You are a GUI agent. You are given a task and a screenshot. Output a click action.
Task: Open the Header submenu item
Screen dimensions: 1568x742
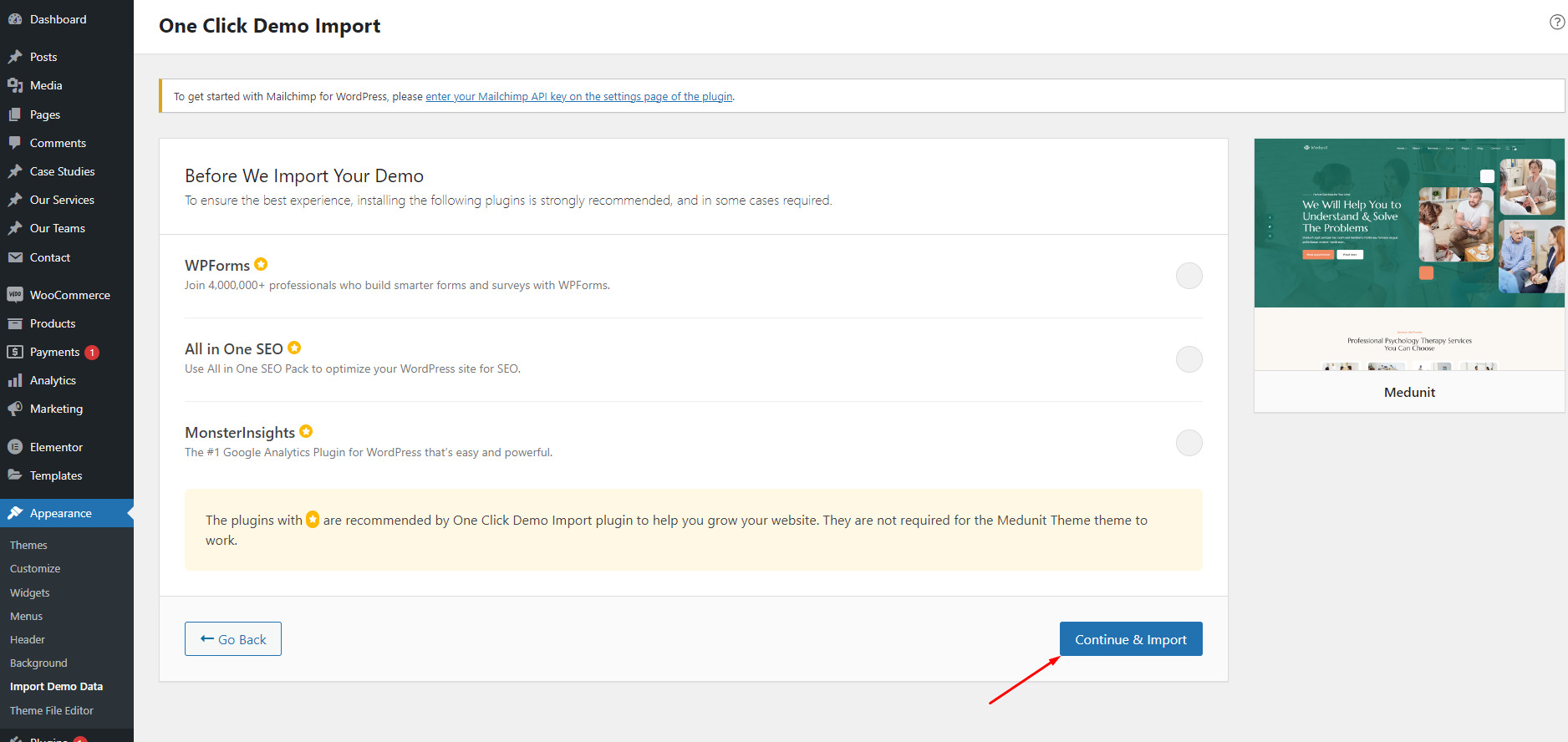(x=28, y=639)
